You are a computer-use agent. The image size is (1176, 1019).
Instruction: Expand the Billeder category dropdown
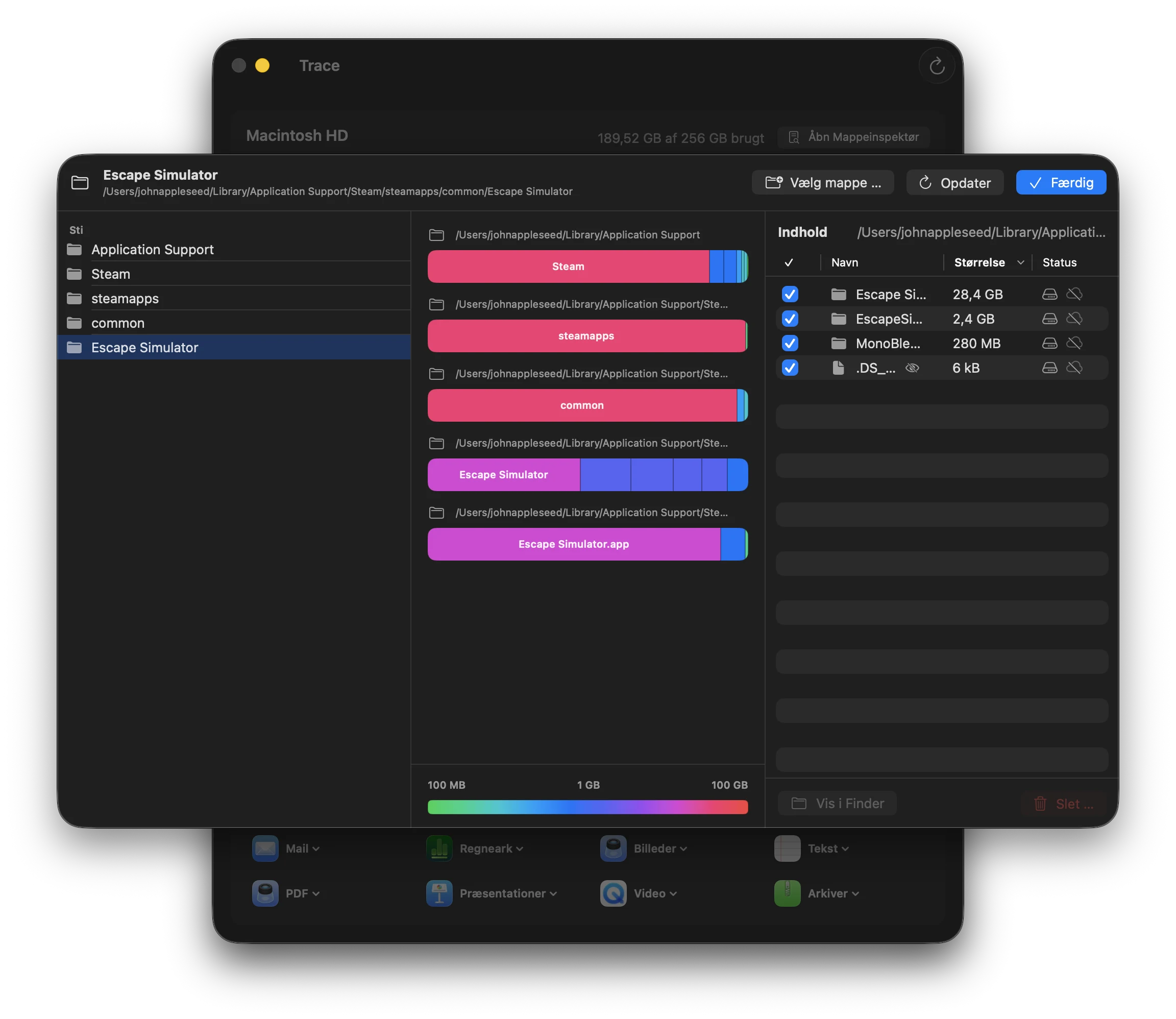(x=683, y=848)
